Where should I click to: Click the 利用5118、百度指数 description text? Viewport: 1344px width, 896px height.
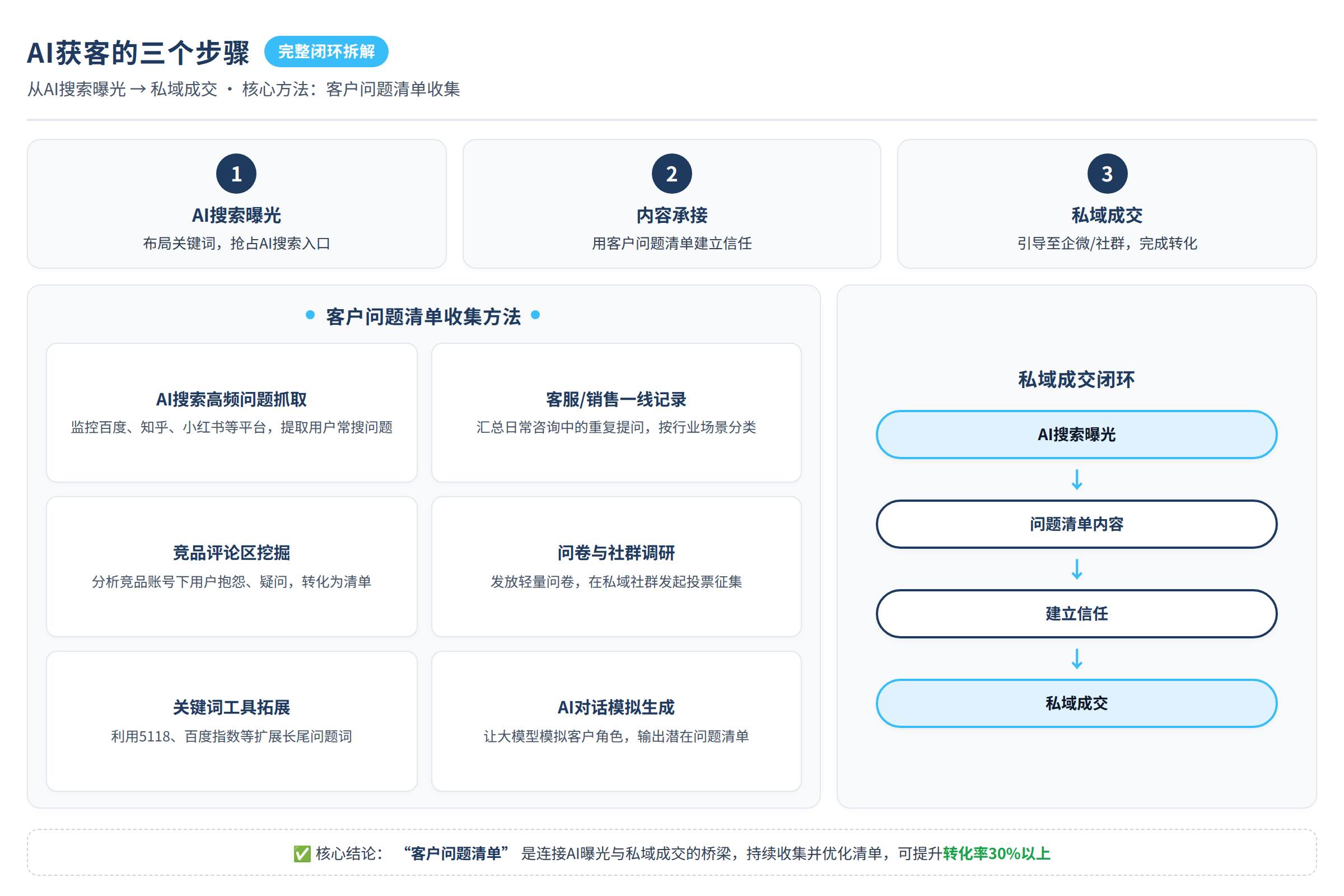tap(231, 736)
